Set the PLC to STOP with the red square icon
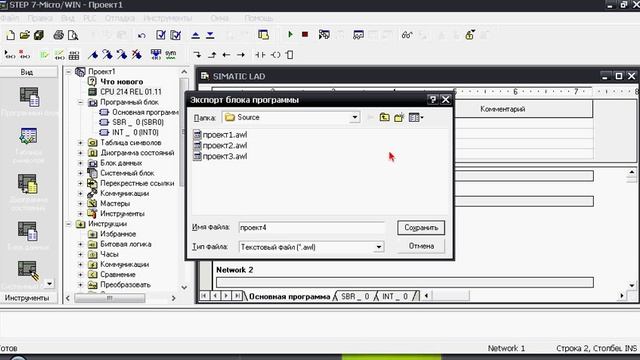 305,35
